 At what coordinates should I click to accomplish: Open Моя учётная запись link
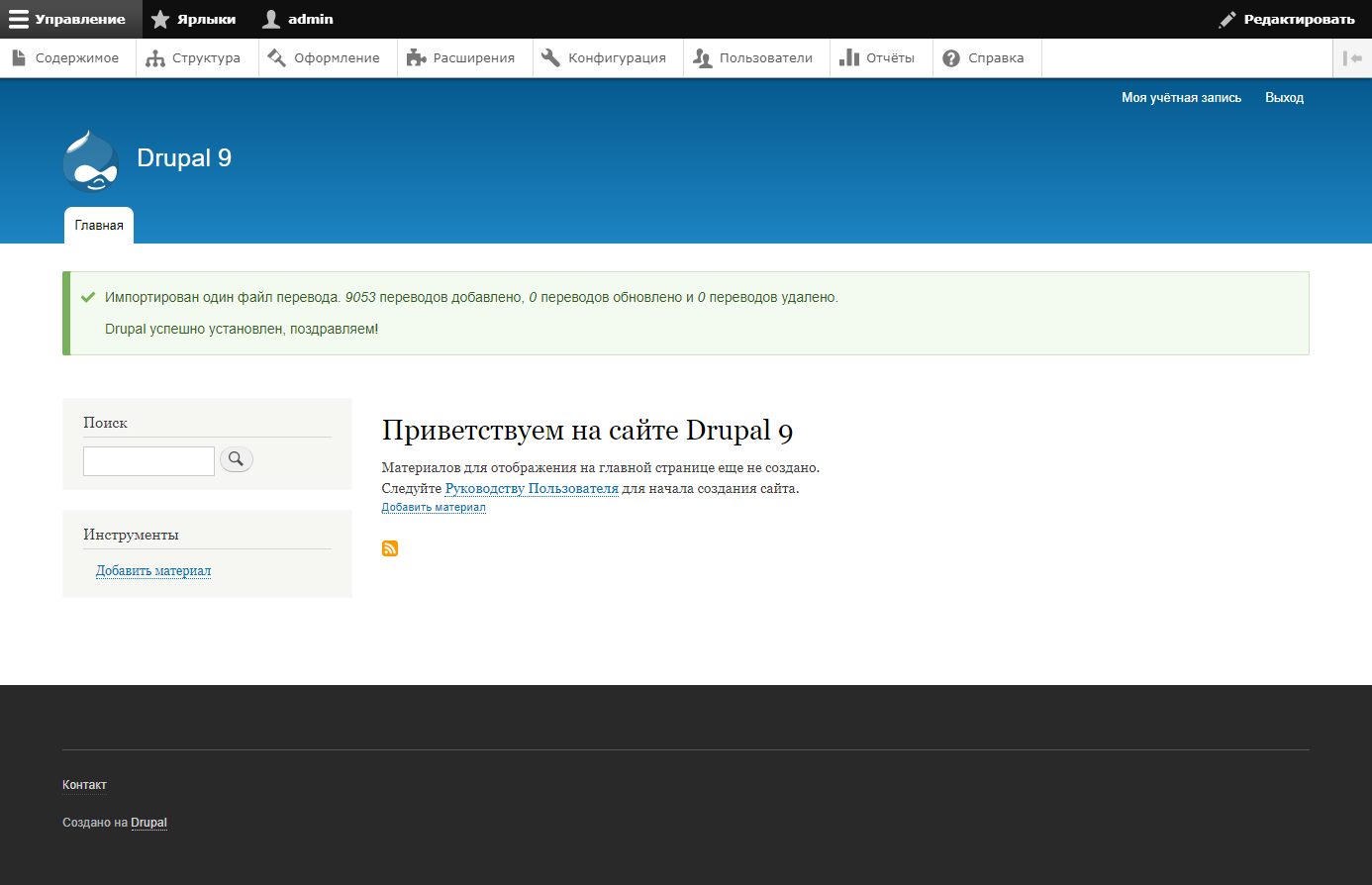click(x=1181, y=98)
